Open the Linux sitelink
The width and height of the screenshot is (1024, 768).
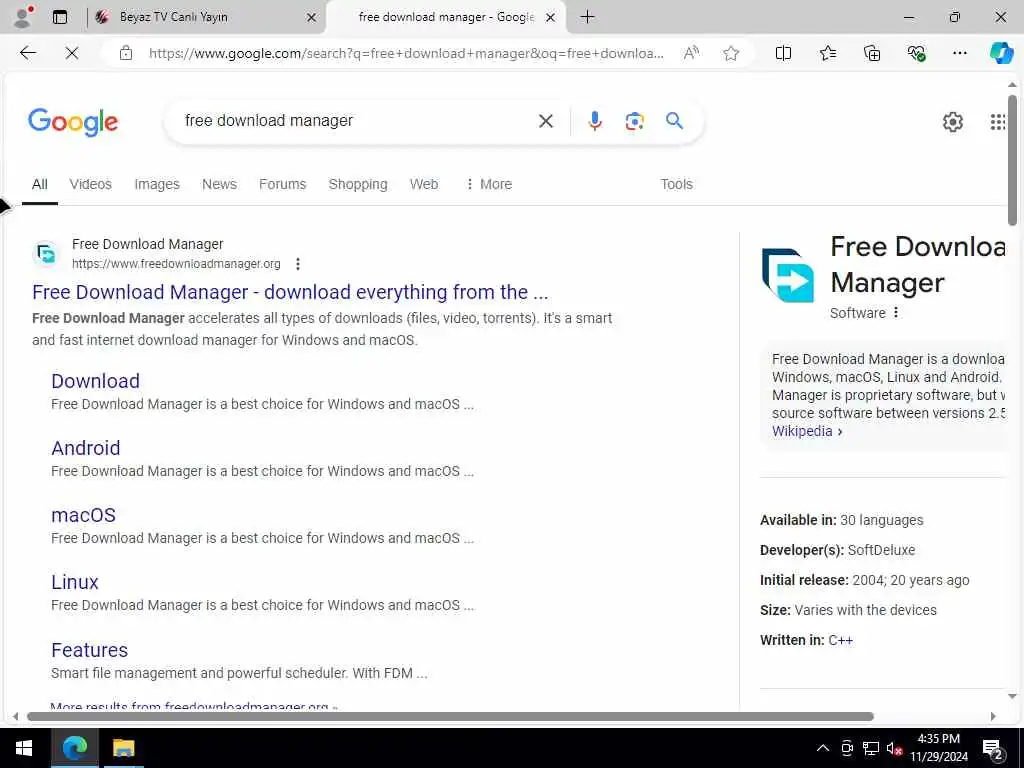tap(75, 582)
